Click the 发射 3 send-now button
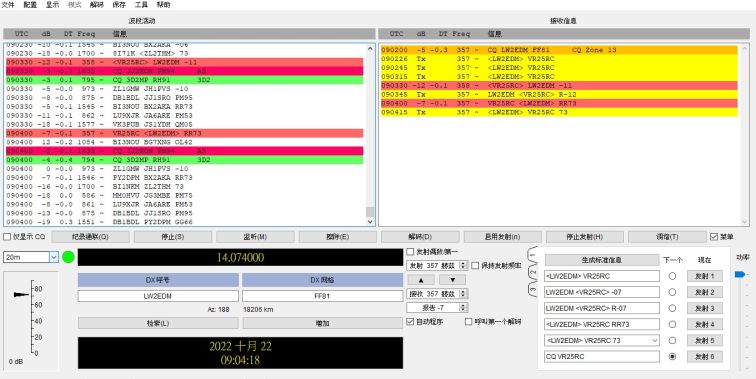The width and height of the screenshot is (756, 379). click(704, 308)
